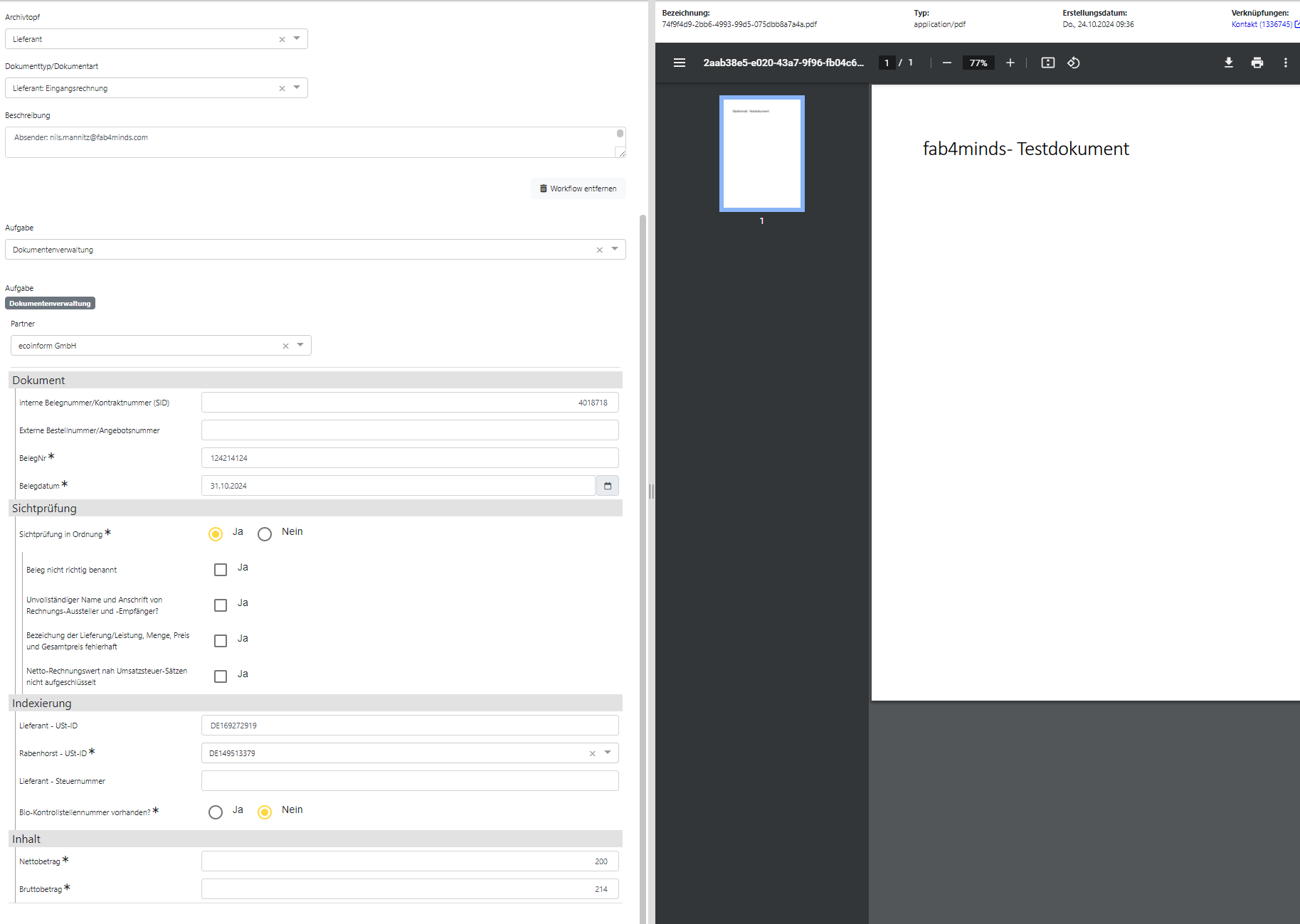The image size is (1300, 924).
Task: Open the Archivtopf dropdown
Action: pyautogui.click(x=297, y=38)
